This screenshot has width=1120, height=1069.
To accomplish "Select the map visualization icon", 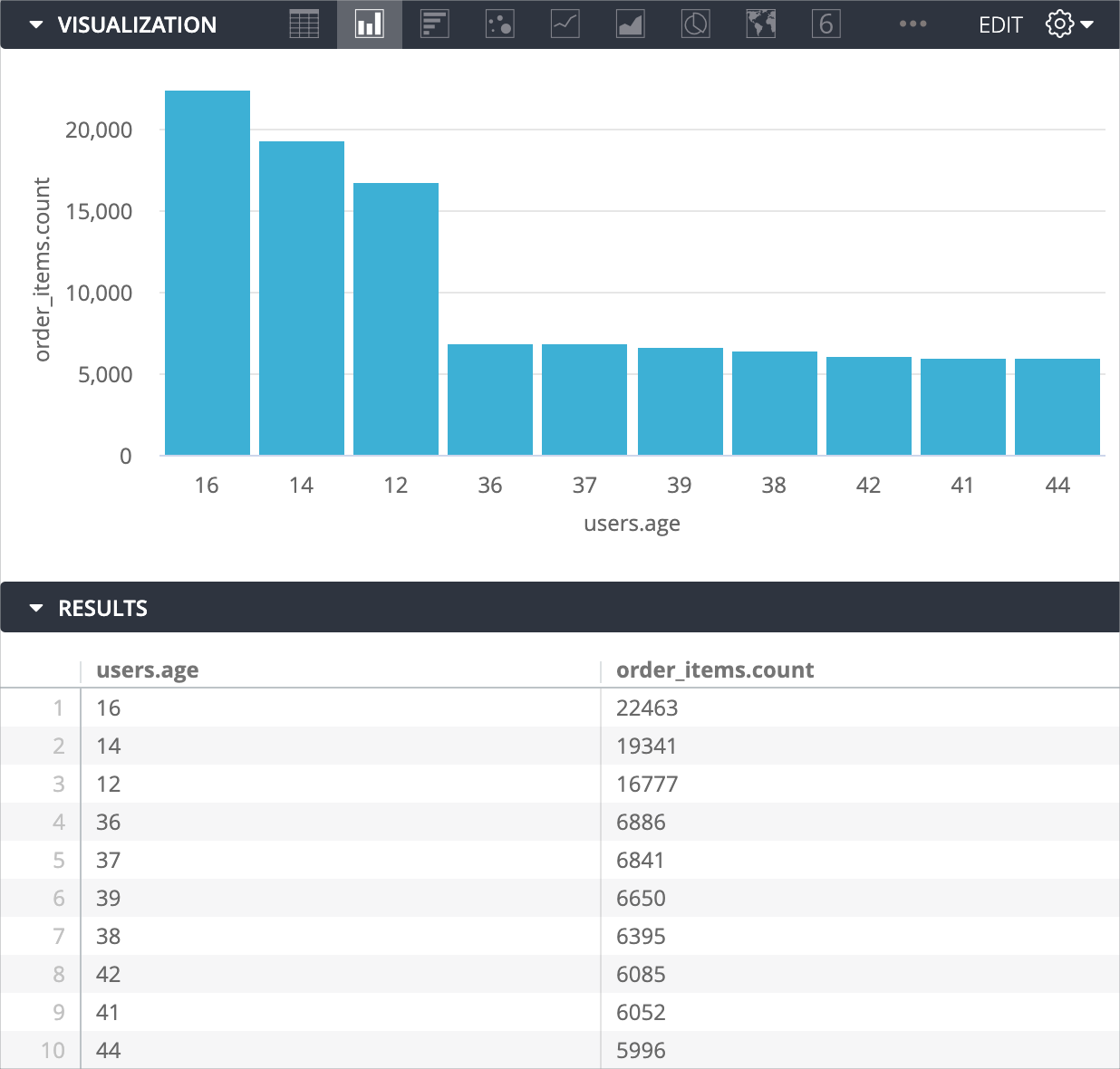I will pyautogui.click(x=761, y=24).
